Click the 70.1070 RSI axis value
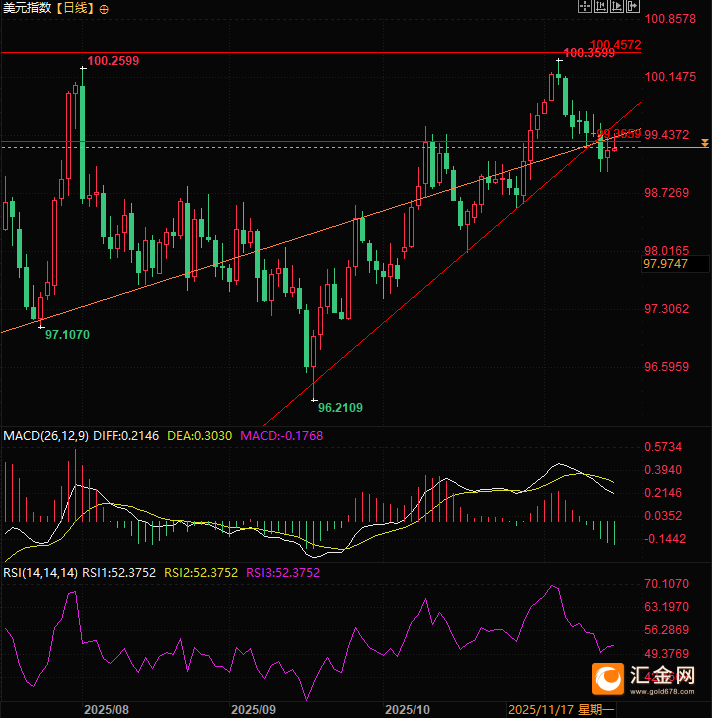Image resolution: width=712 pixels, height=718 pixels. (667, 584)
